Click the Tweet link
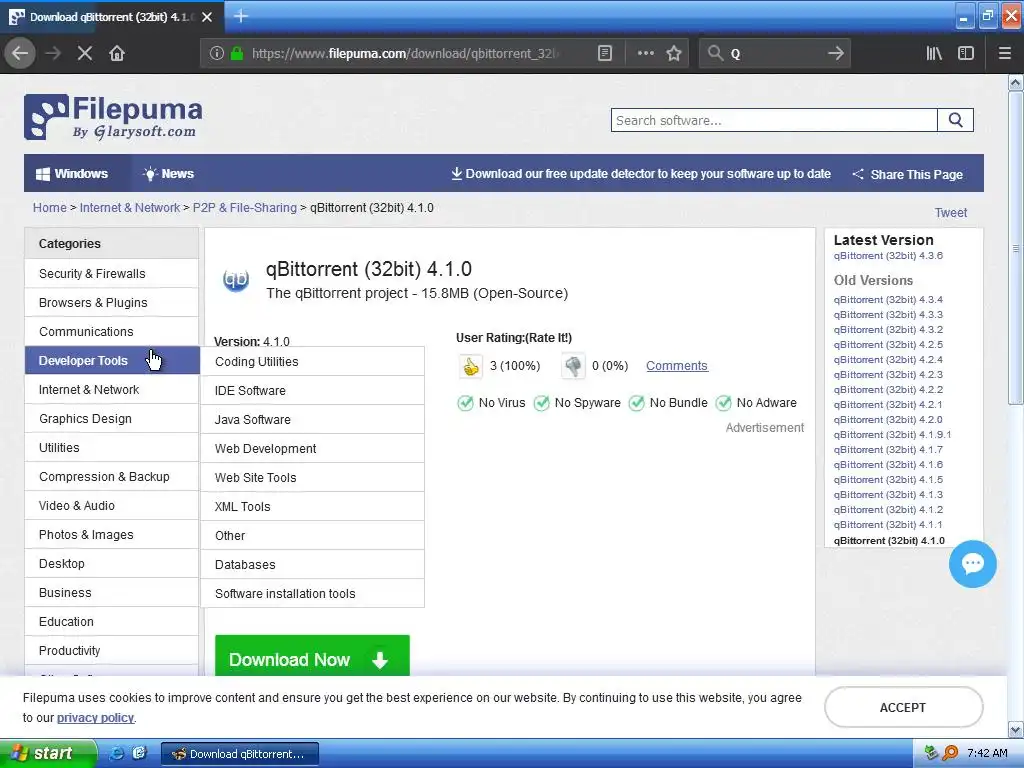This screenshot has height=768, width=1024. pyautogui.click(x=950, y=213)
